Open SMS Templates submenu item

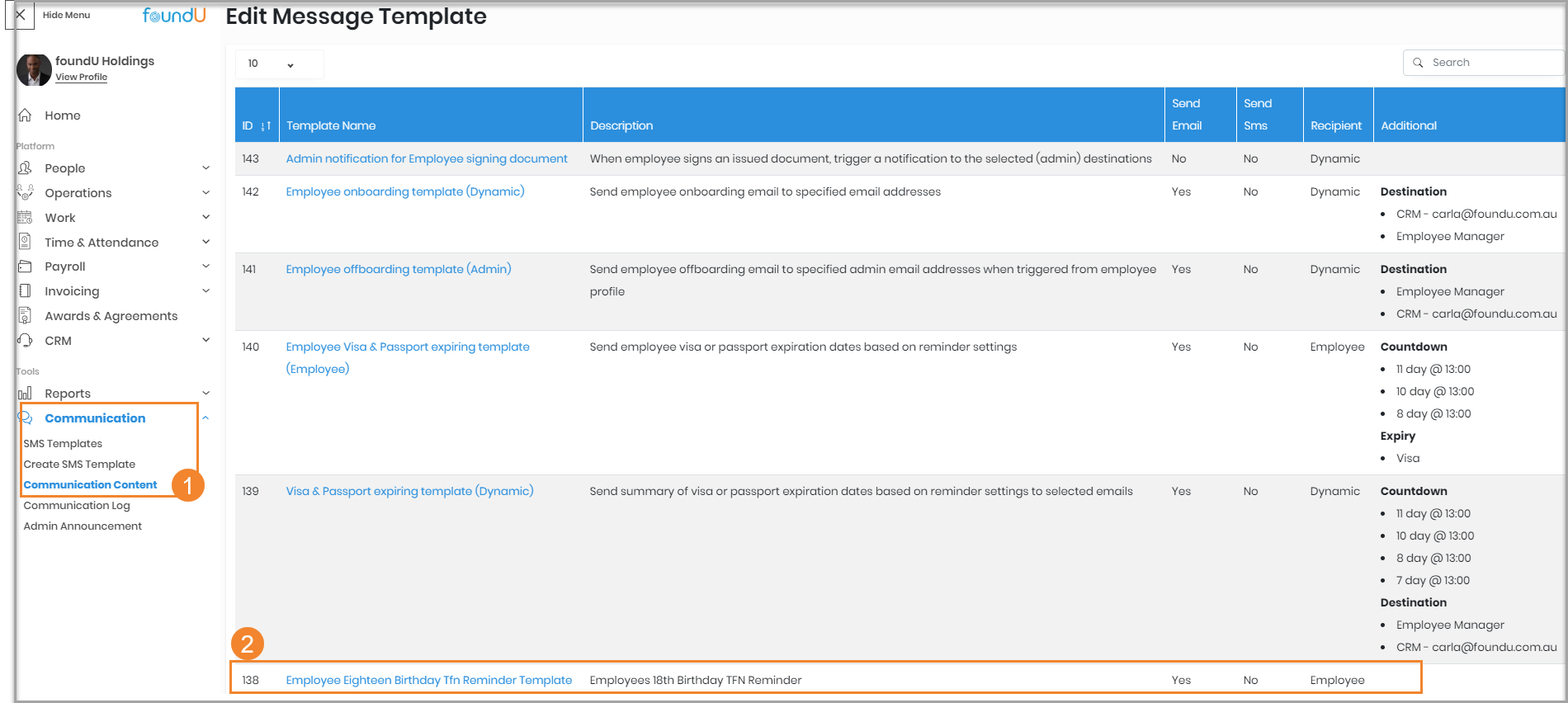[x=63, y=444]
